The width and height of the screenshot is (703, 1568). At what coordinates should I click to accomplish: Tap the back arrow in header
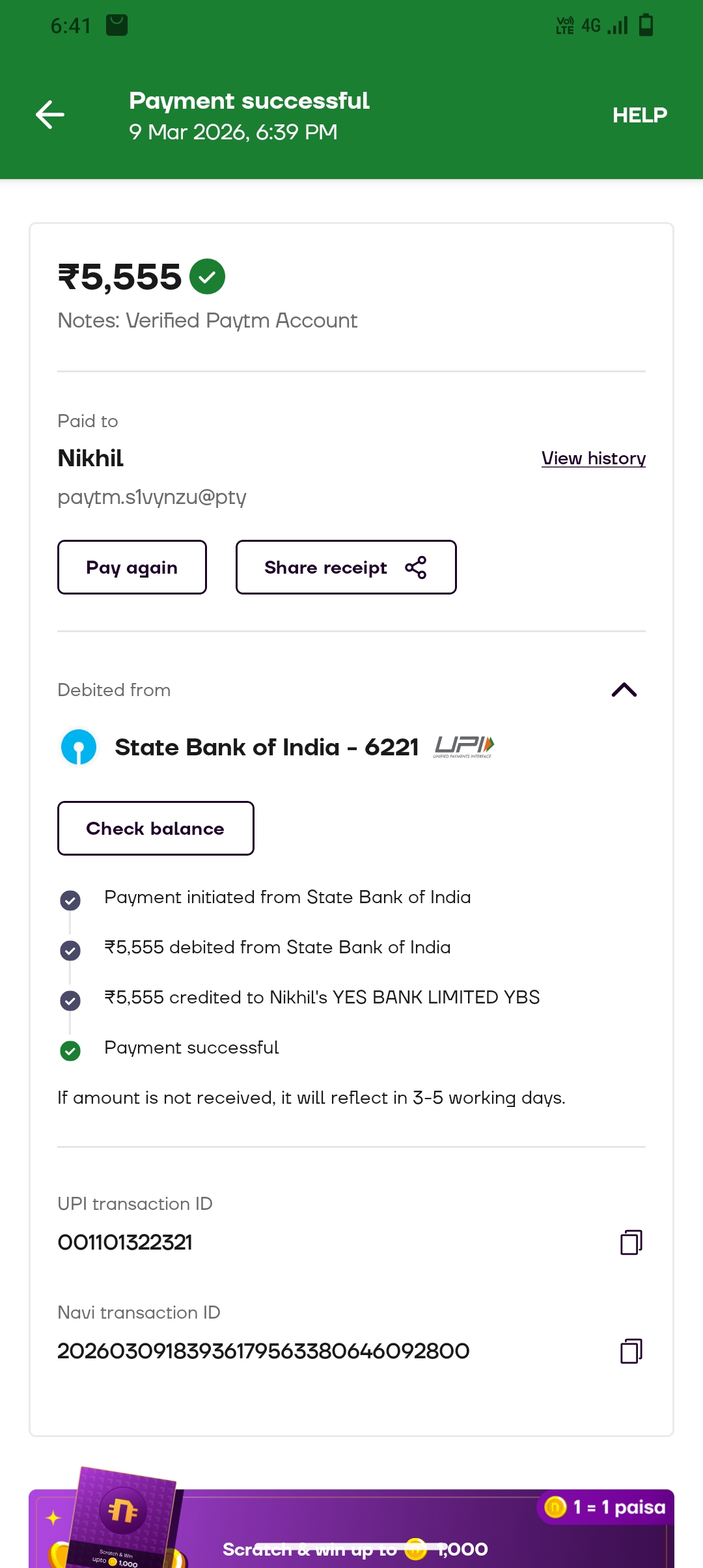[50, 115]
